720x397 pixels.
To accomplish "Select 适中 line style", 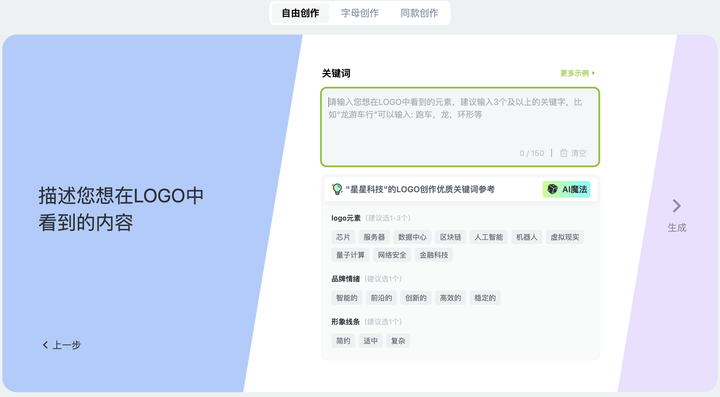I will pyautogui.click(x=371, y=341).
